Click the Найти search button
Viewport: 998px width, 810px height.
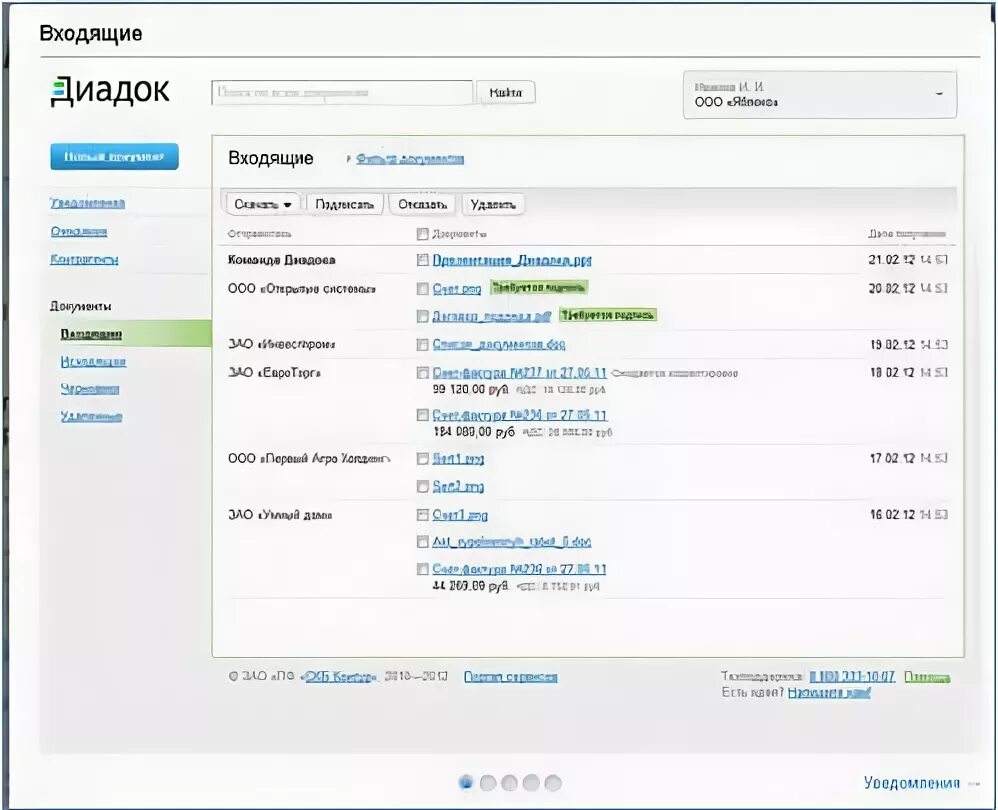point(505,93)
